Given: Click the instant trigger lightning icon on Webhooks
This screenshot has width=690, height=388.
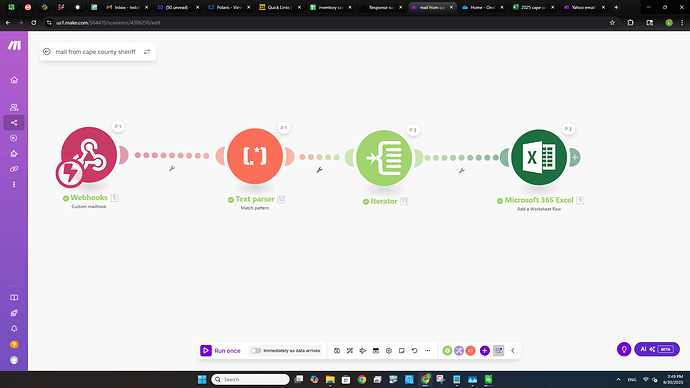Looking at the screenshot, I should tap(70, 173).
